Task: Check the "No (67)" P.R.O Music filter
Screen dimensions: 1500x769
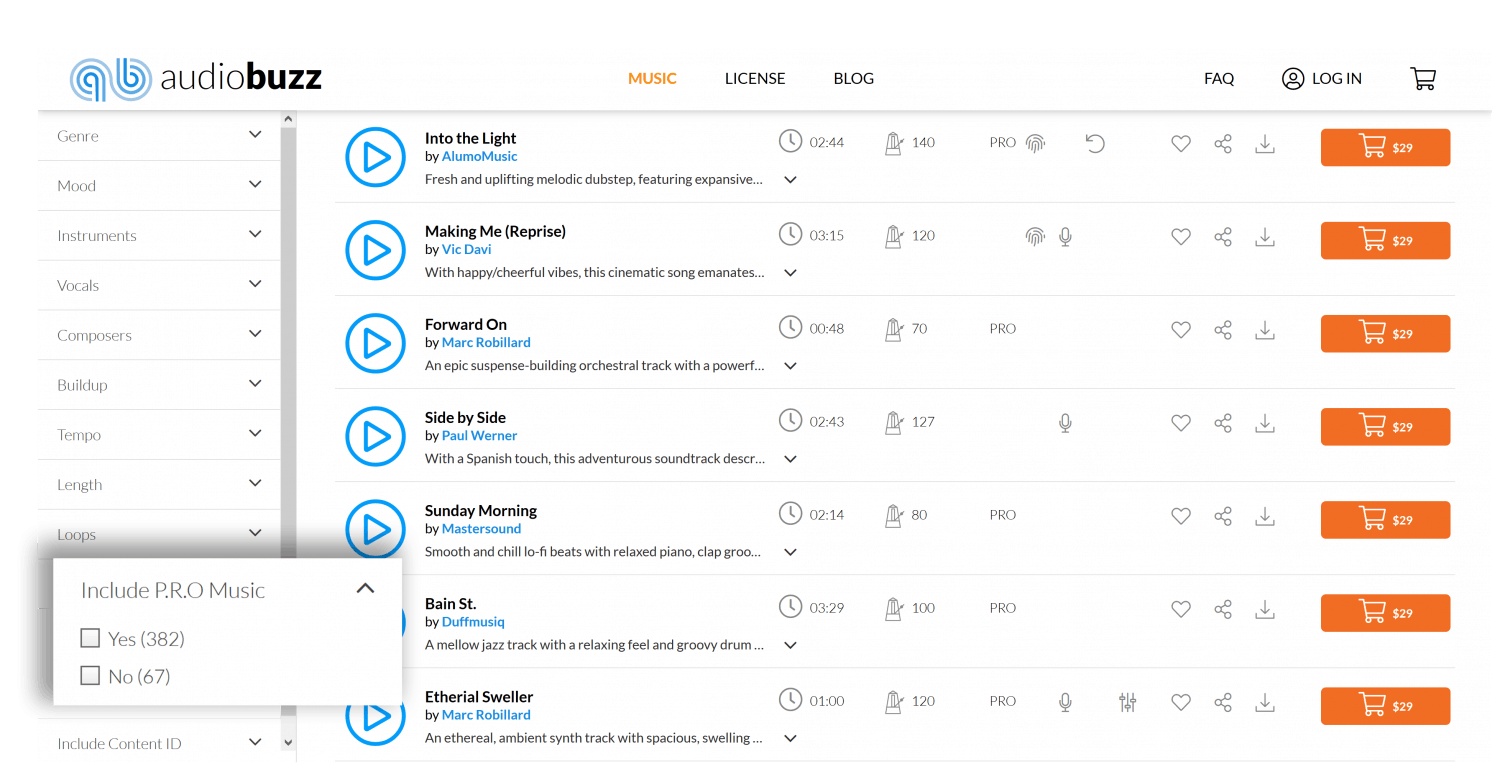Action: (90, 675)
